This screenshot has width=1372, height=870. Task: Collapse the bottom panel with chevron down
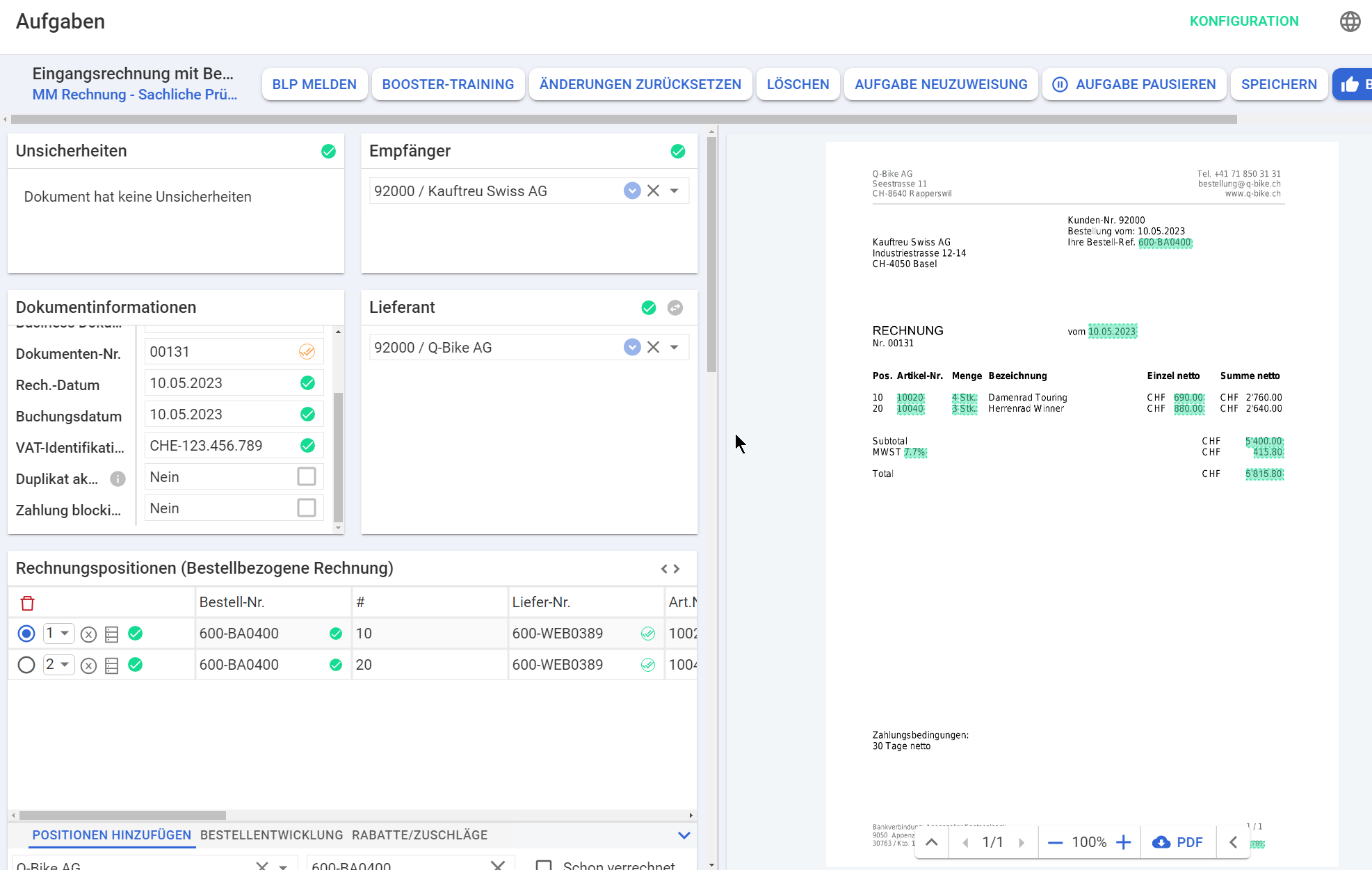tap(684, 835)
